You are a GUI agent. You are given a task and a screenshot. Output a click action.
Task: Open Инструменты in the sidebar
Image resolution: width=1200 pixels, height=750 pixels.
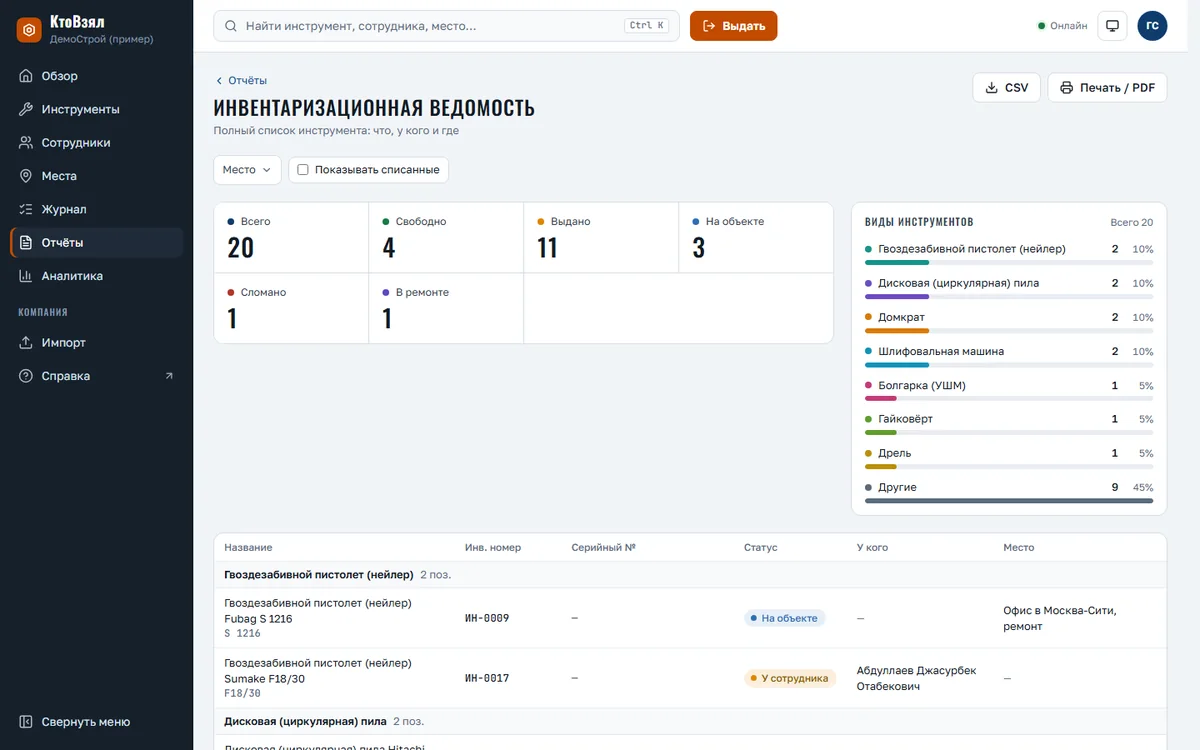[96, 109]
